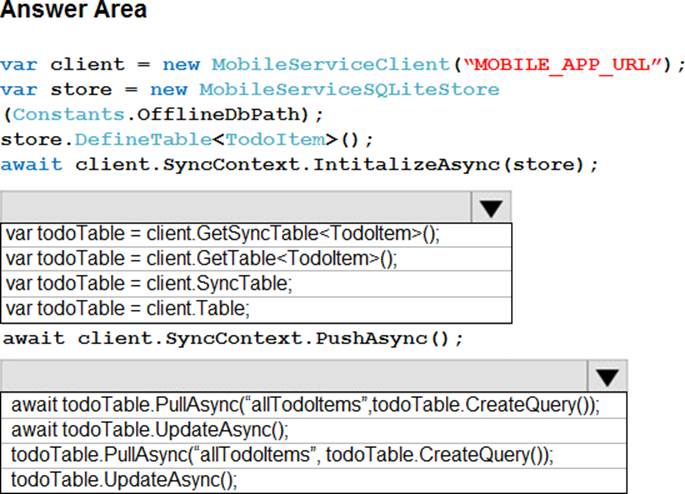Screen dimensions: 685x494
Task: Select client.GetSyncTable<TodoItem>() option
Action: pos(223,234)
